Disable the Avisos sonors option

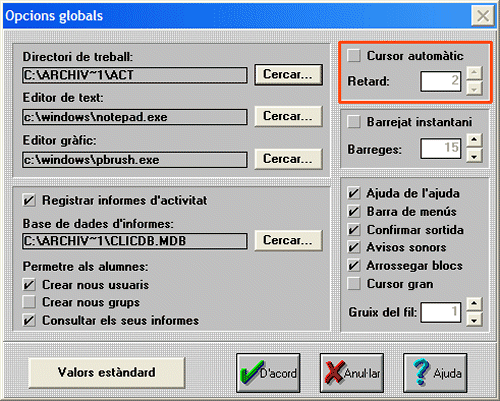point(354,247)
